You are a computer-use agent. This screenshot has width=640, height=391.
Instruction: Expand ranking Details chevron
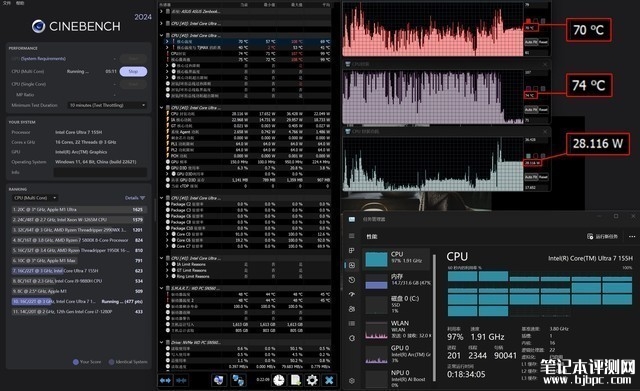(x=135, y=198)
